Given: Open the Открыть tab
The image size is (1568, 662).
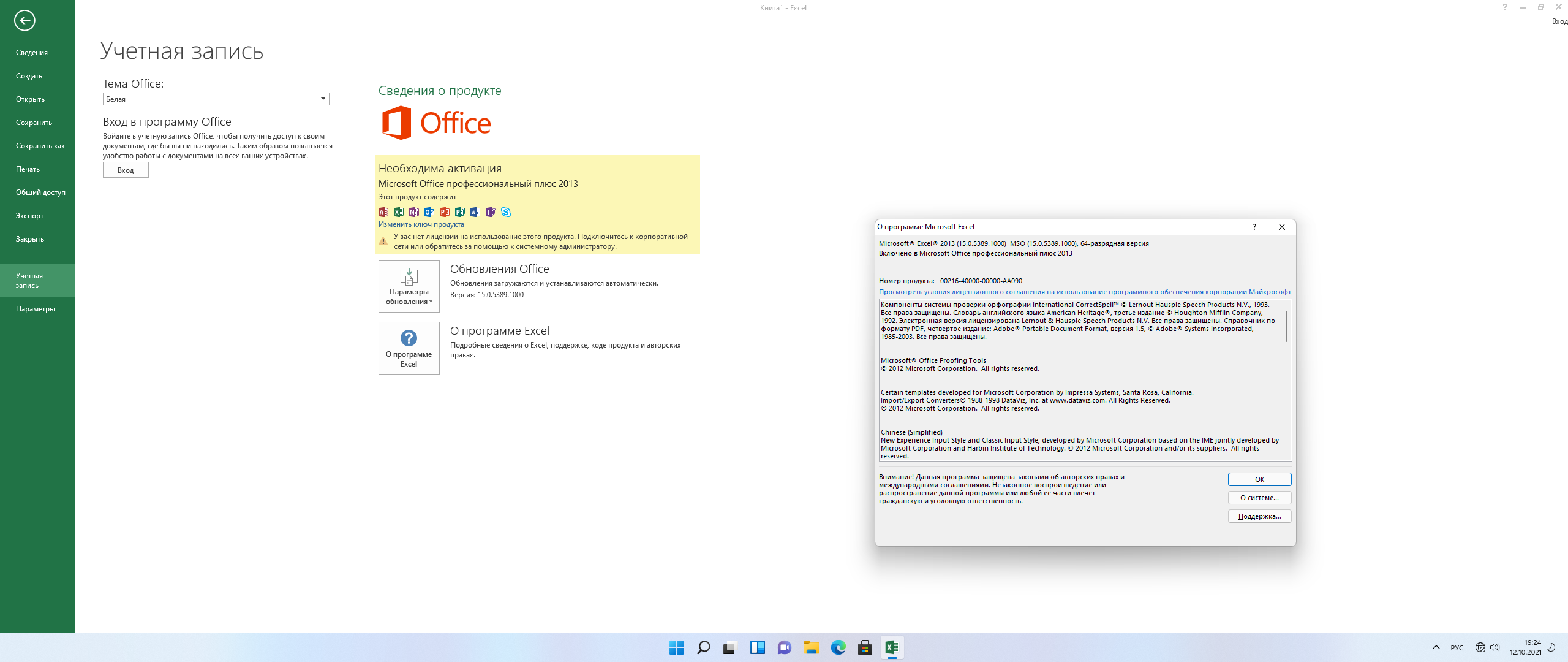Looking at the screenshot, I should [37, 99].
